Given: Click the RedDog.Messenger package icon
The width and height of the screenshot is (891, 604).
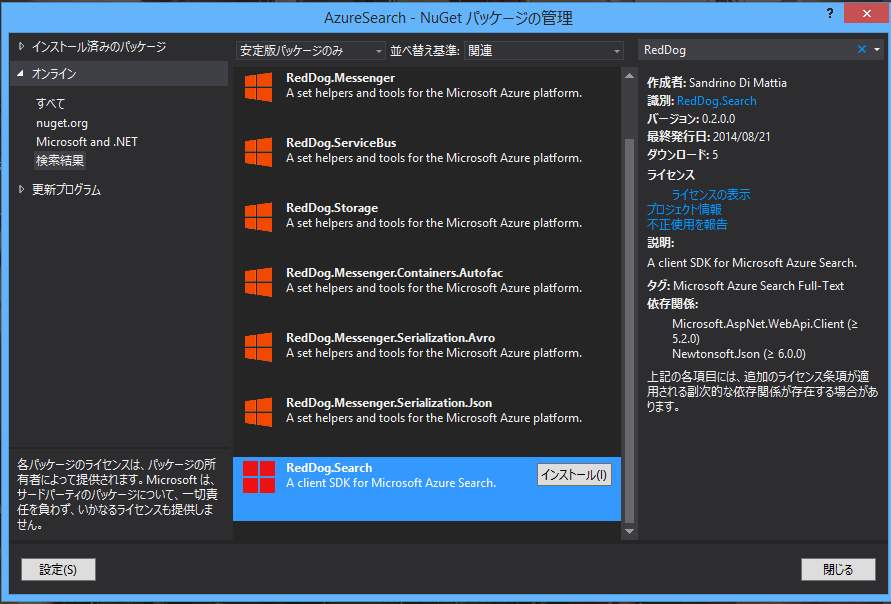Looking at the screenshot, I should click(259, 88).
